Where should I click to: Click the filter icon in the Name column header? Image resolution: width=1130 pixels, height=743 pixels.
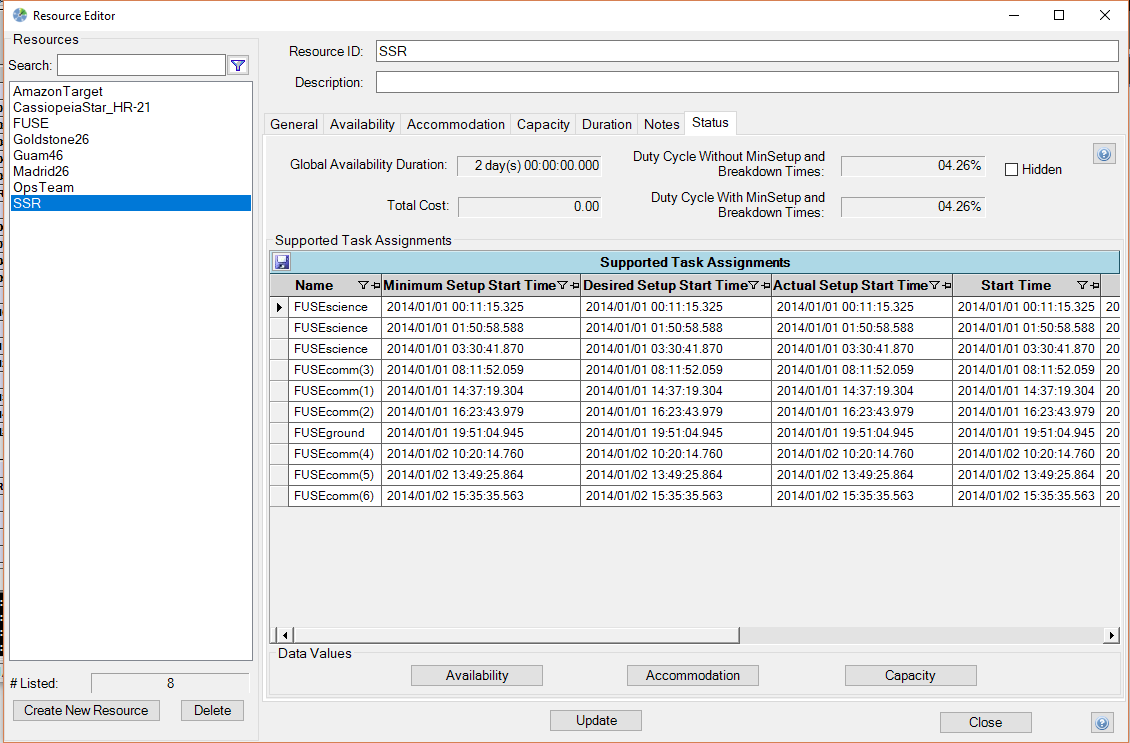click(363, 286)
